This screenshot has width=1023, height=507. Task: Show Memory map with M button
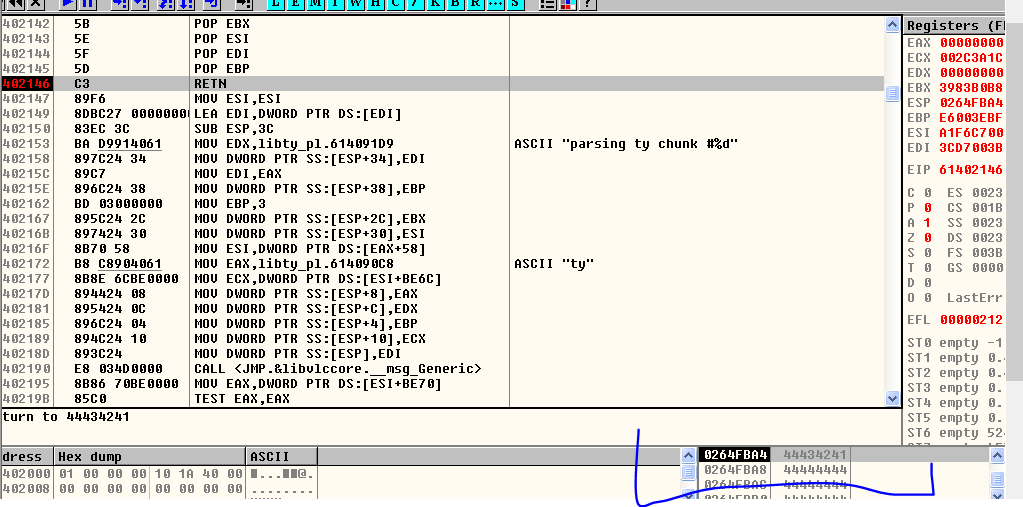pos(317,4)
